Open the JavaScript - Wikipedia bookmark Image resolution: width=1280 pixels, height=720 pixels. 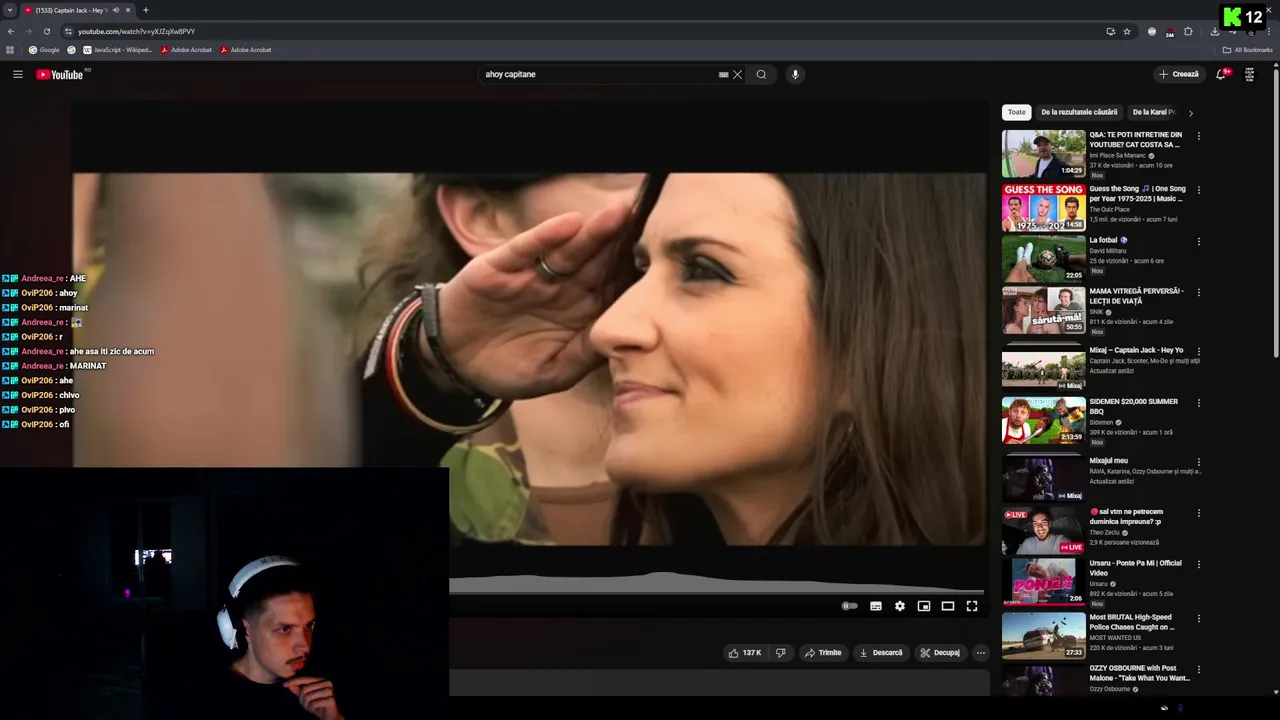click(x=118, y=49)
